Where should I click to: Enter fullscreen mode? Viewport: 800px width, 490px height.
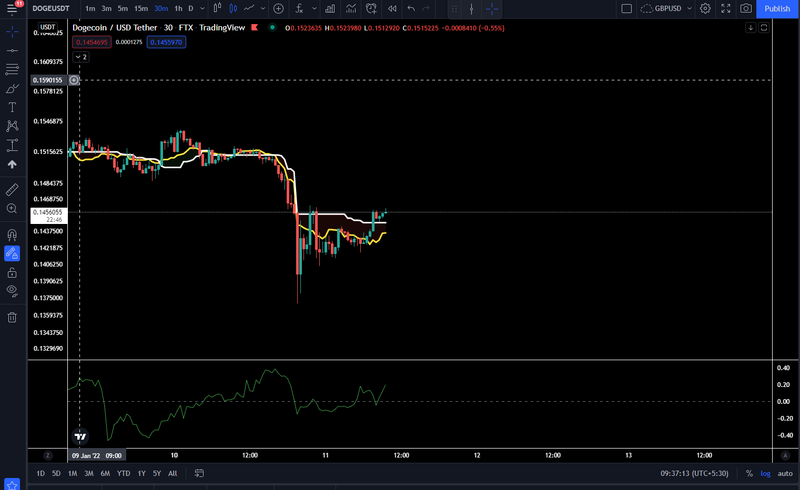click(x=726, y=8)
